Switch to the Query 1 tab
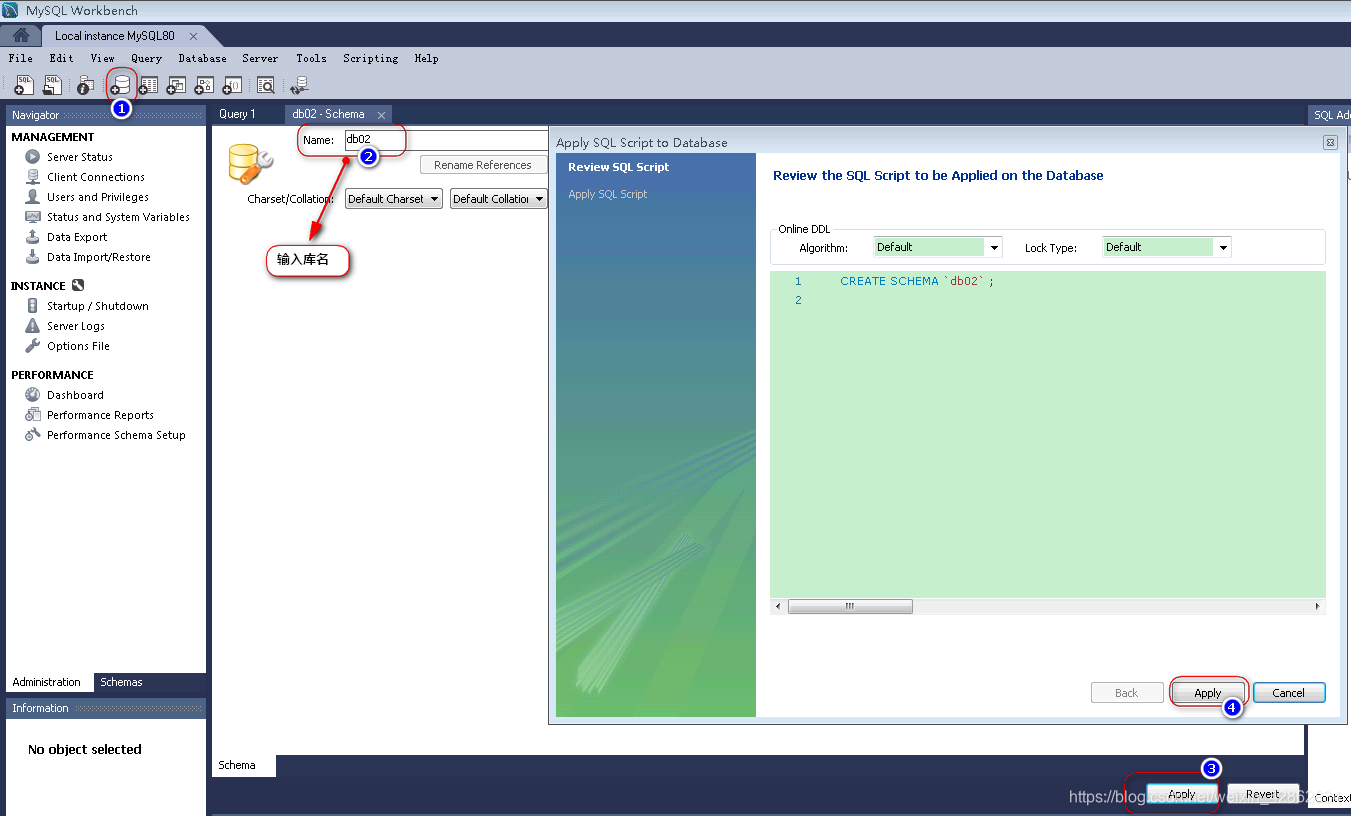1351x816 pixels. pyautogui.click(x=237, y=114)
